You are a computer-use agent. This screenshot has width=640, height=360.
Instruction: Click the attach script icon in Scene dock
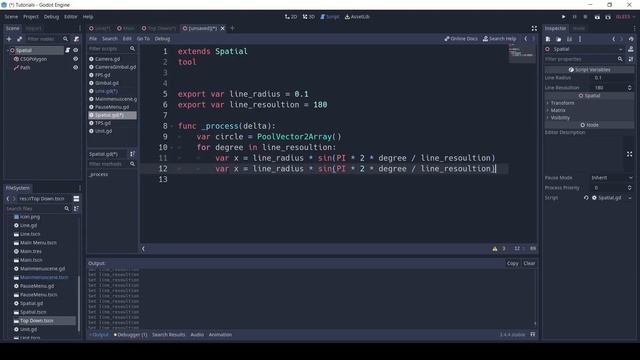(76, 39)
